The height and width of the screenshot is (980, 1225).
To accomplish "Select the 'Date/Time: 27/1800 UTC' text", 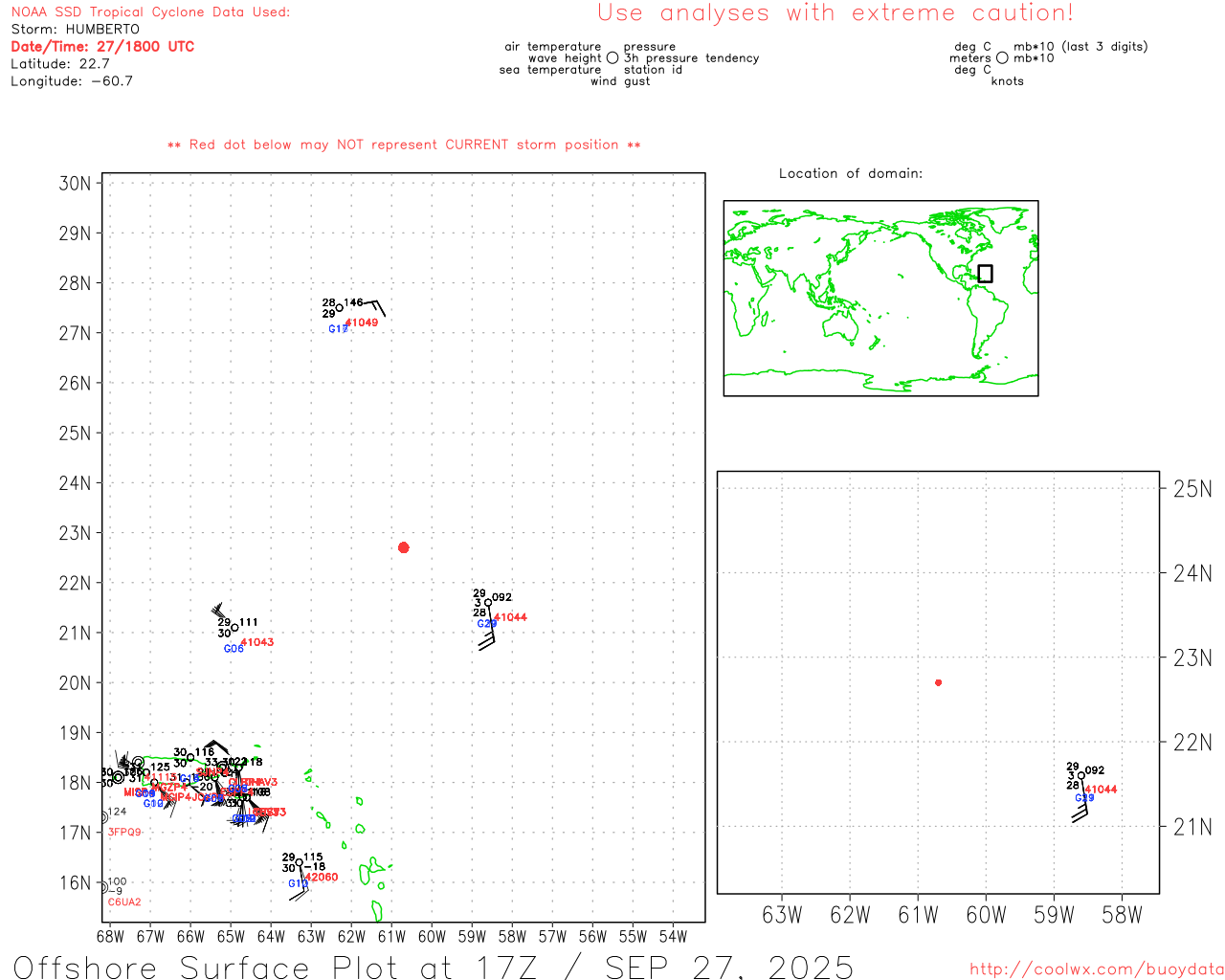I will 102,46.
